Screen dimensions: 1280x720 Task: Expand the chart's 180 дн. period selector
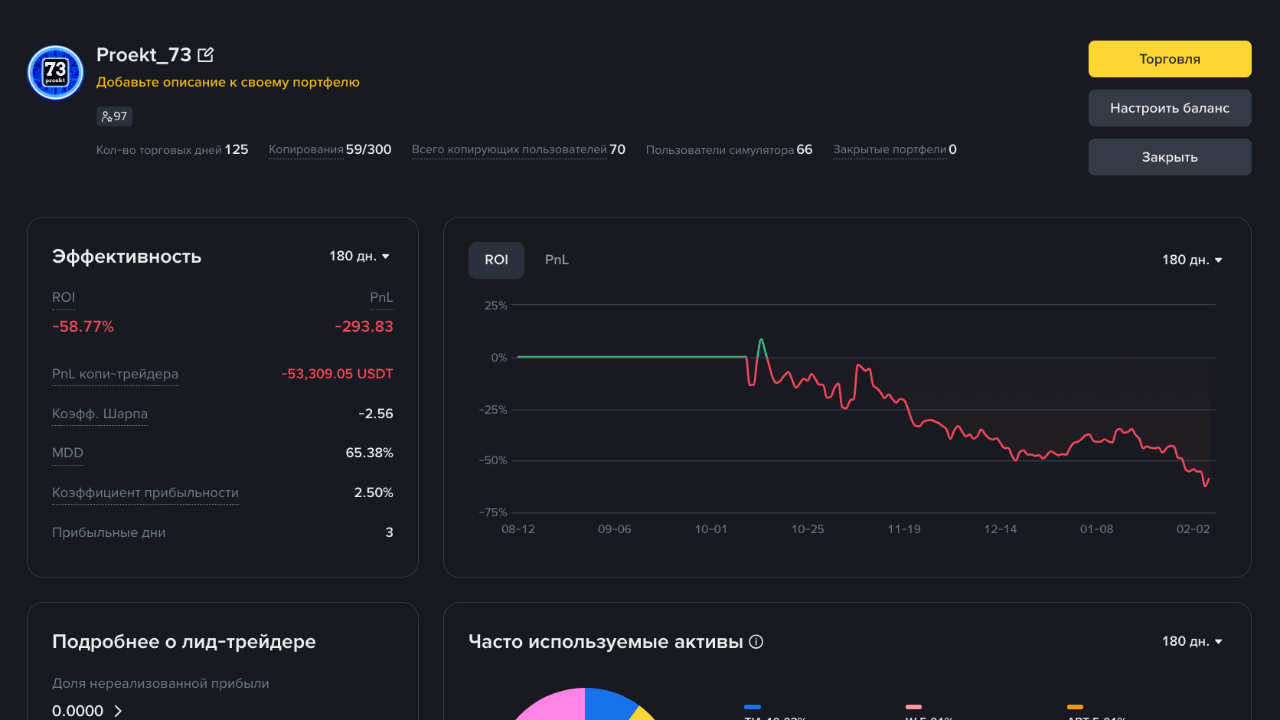tap(1192, 260)
